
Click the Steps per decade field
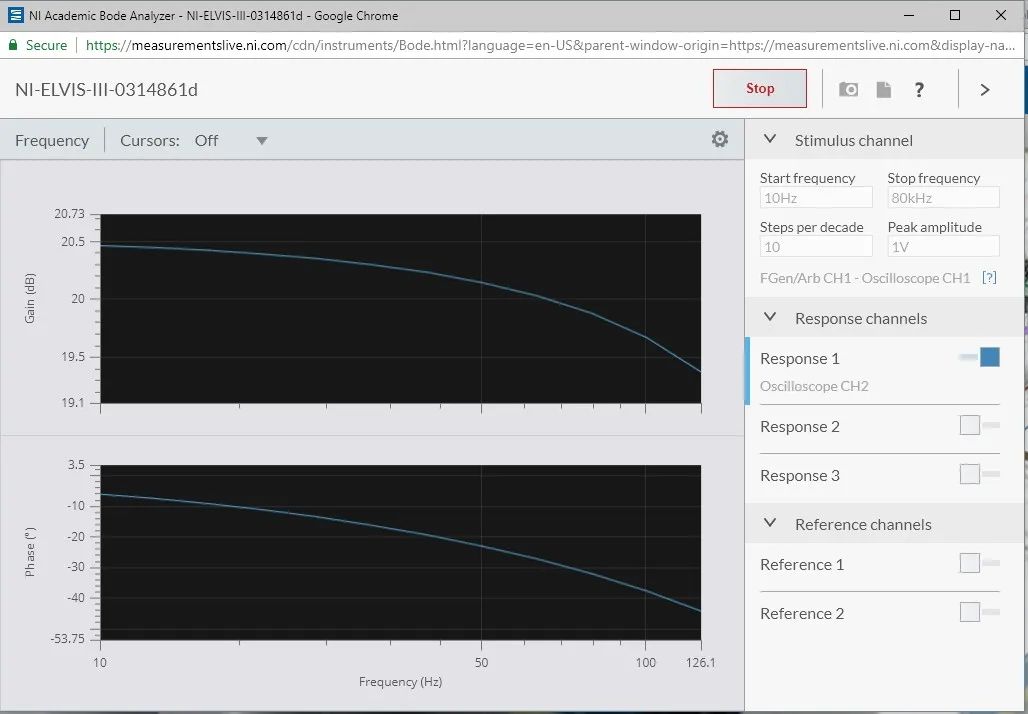[x=816, y=247]
